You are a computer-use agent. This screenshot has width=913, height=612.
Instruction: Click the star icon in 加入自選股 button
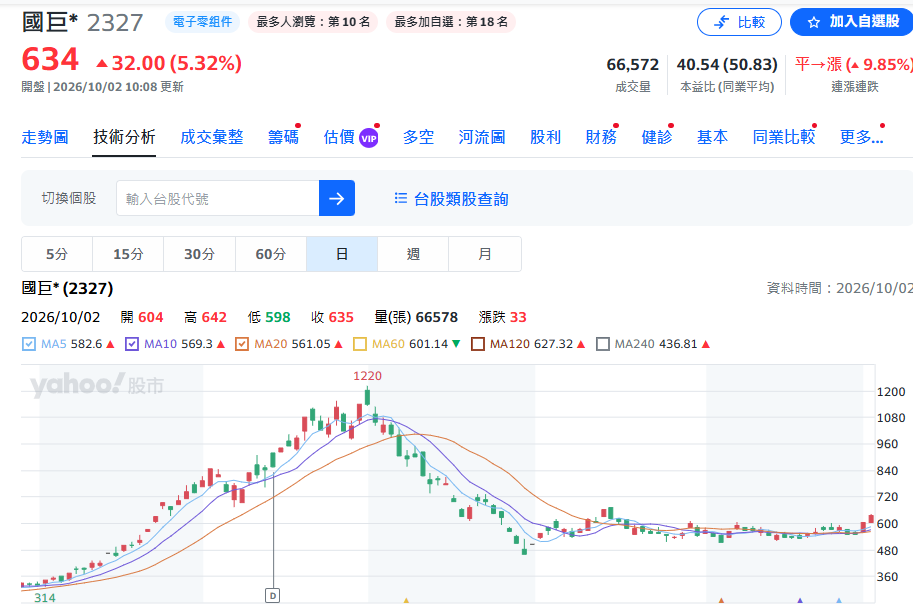[x=814, y=22]
